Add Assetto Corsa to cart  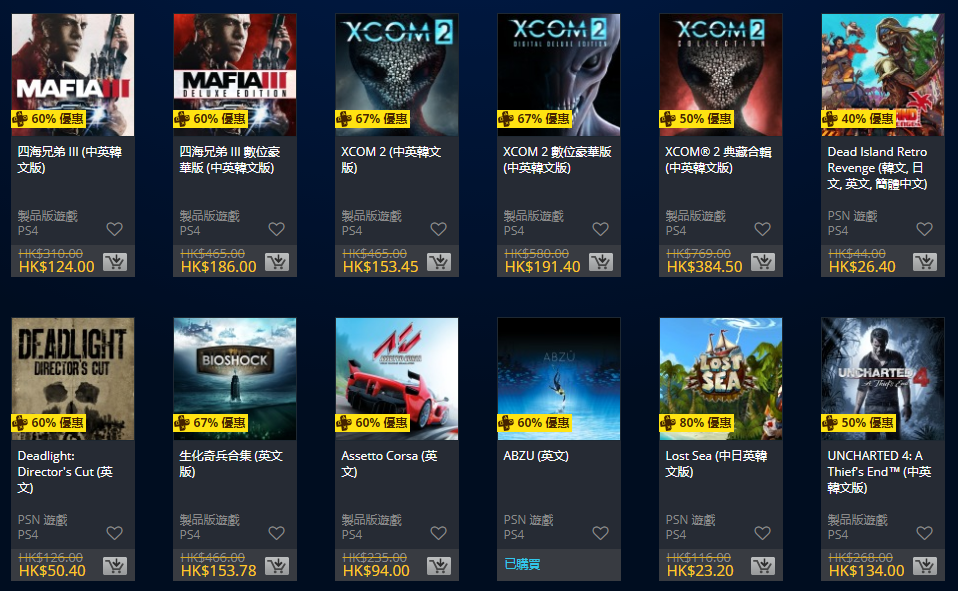439,566
